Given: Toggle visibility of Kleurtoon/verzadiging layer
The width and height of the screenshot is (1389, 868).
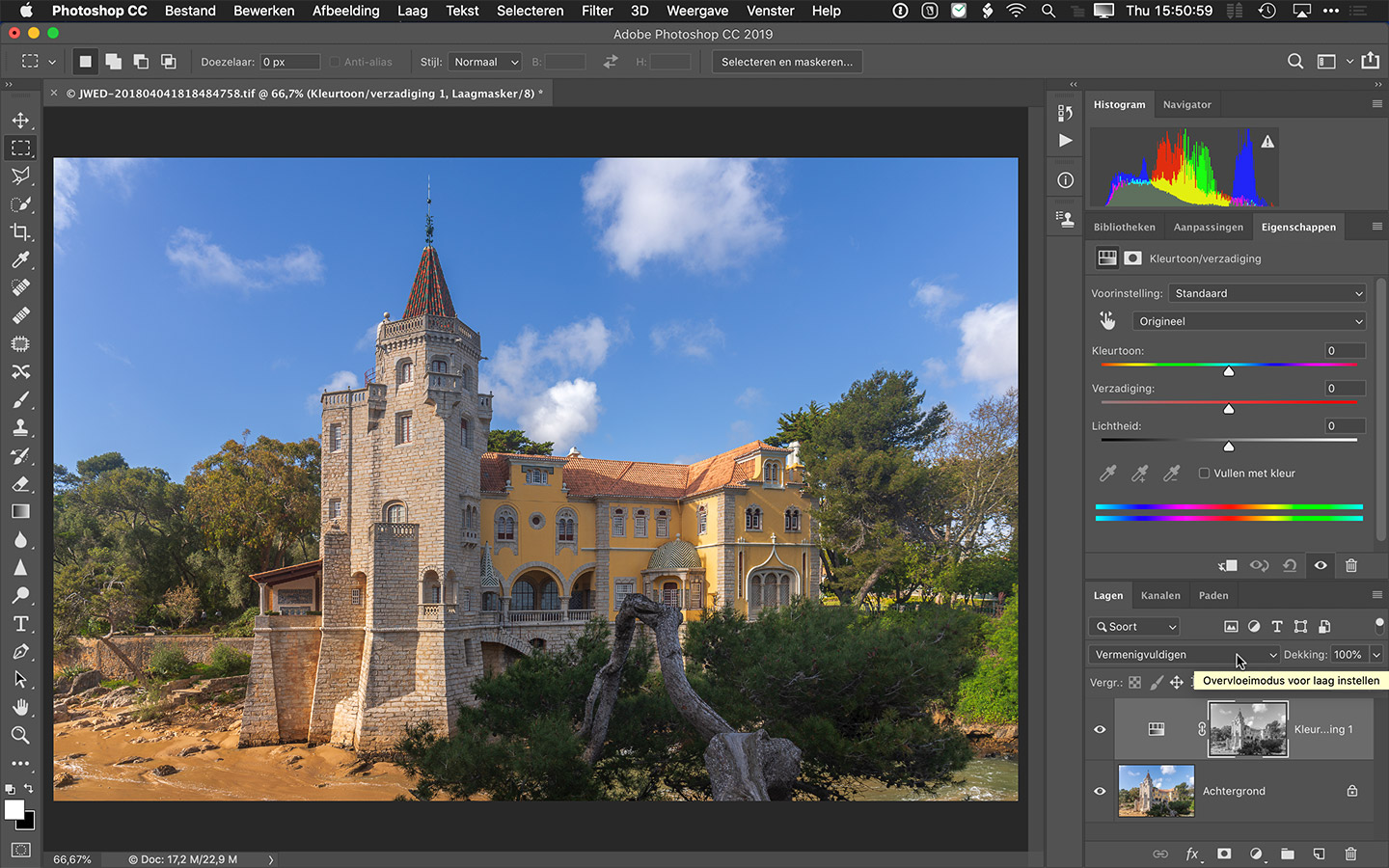Looking at the screenshot, I should [1100, 729].
